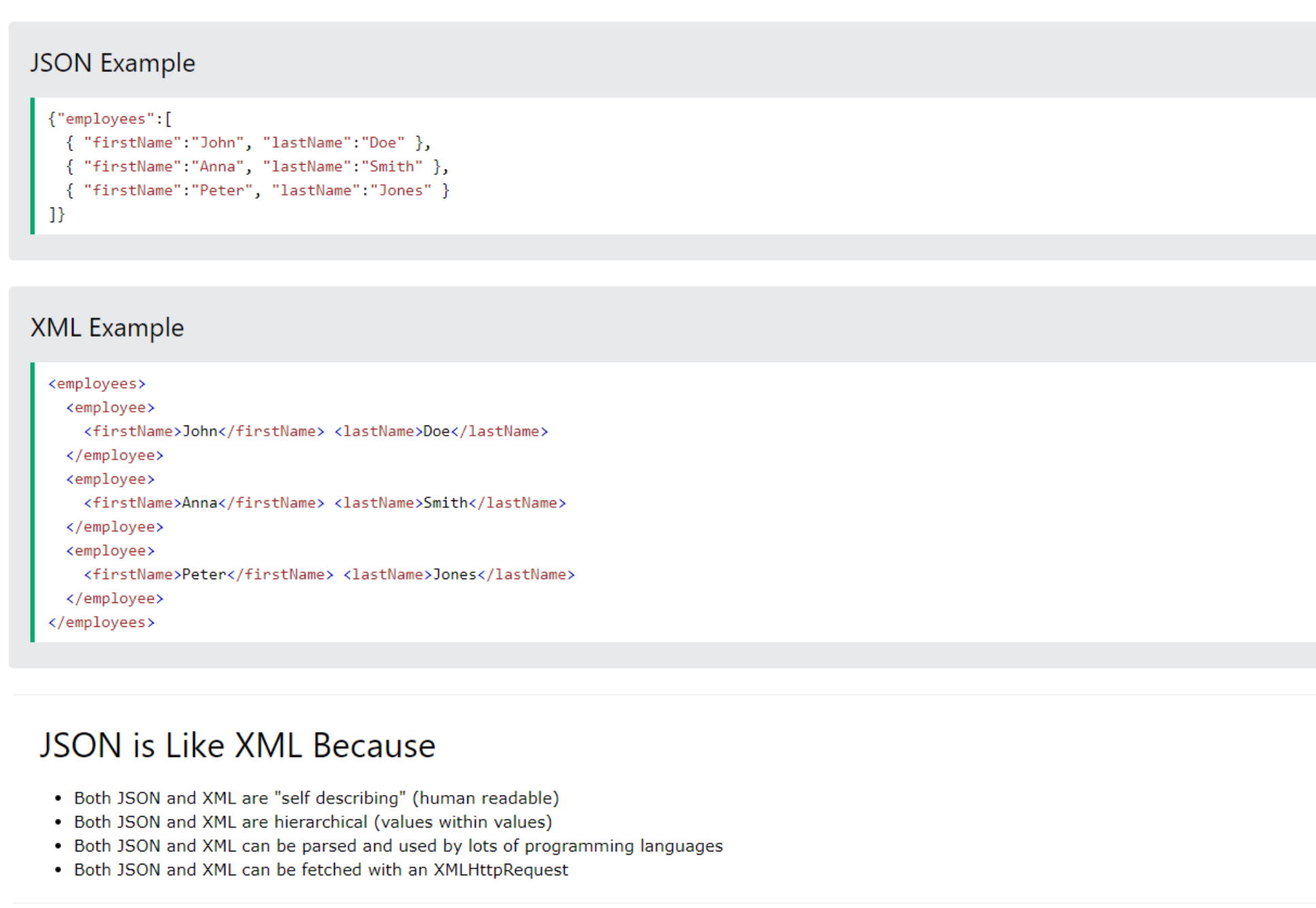This screenshot has width=1316, height=908.
Task: Click the green bar beside JSON code block
Action: 33,166
